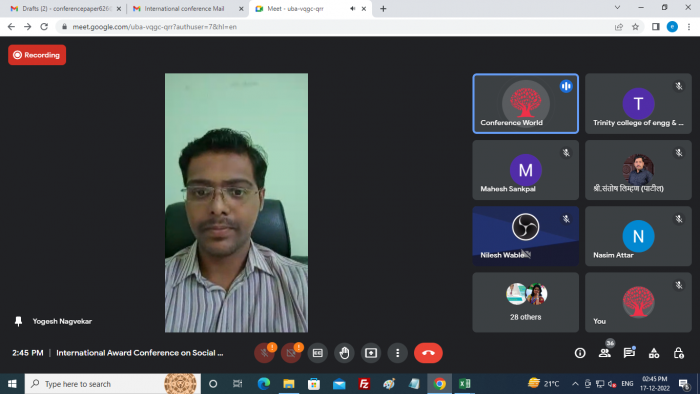
Task: Toggle the camera on/off button
Action: 291,353
